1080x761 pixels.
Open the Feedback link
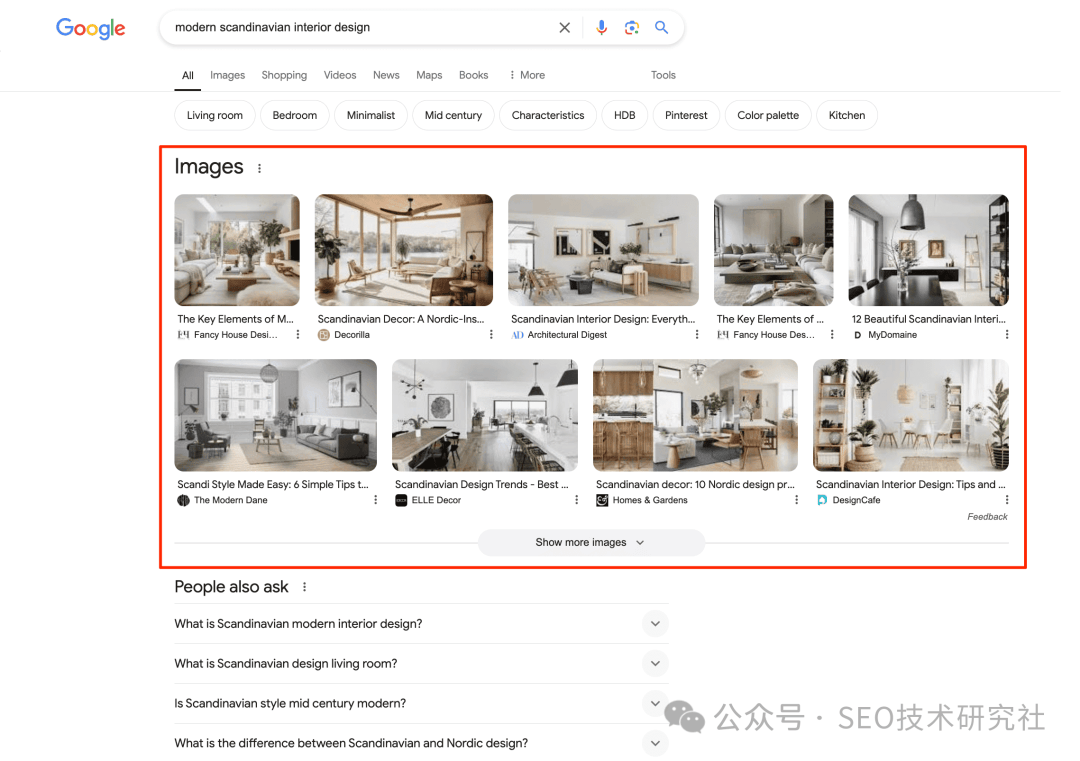click(987, 516)
